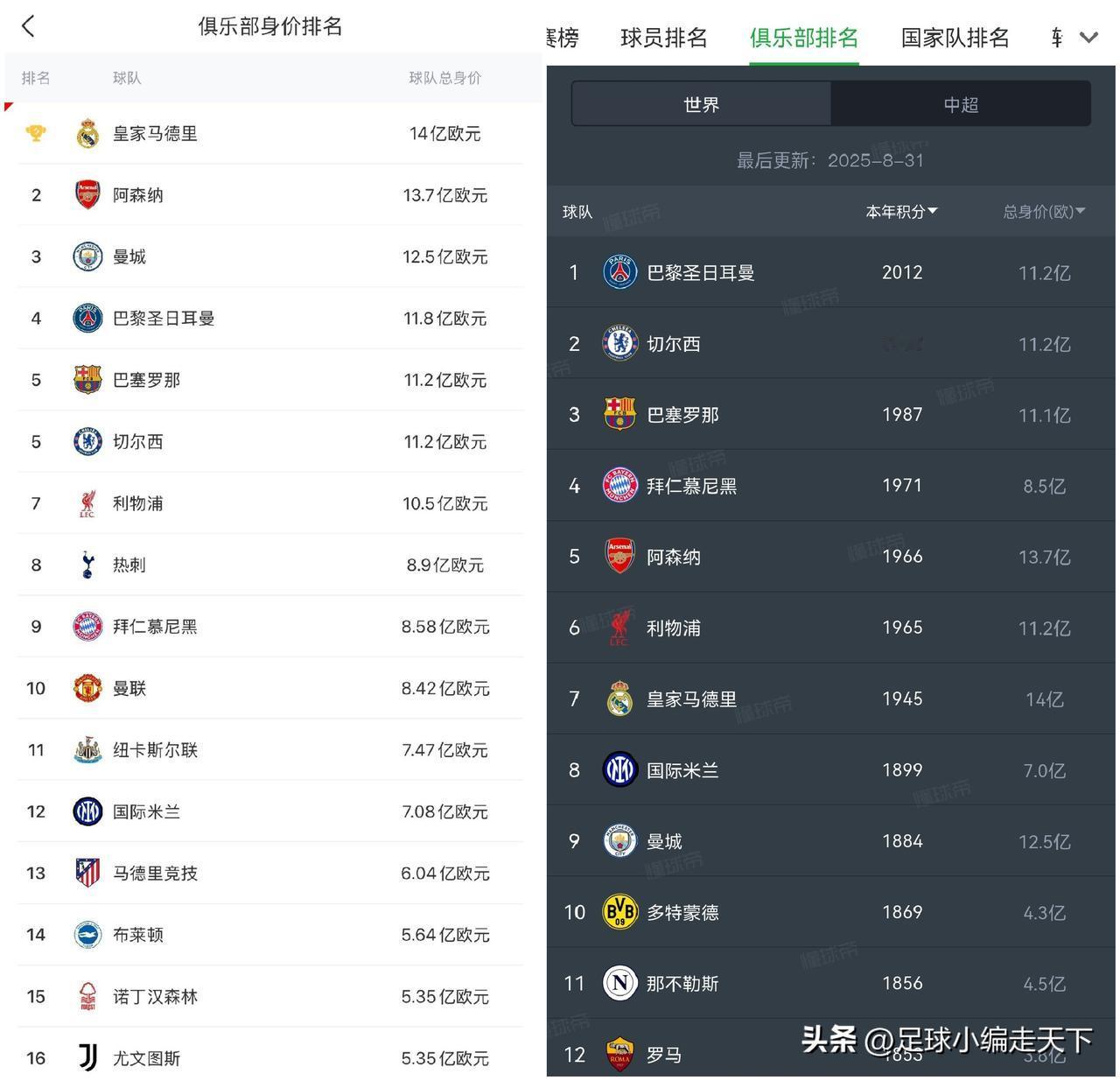Go back using the left arrow icon
The height and width of the screenshot is (1081, 1120).
[28, 26]
